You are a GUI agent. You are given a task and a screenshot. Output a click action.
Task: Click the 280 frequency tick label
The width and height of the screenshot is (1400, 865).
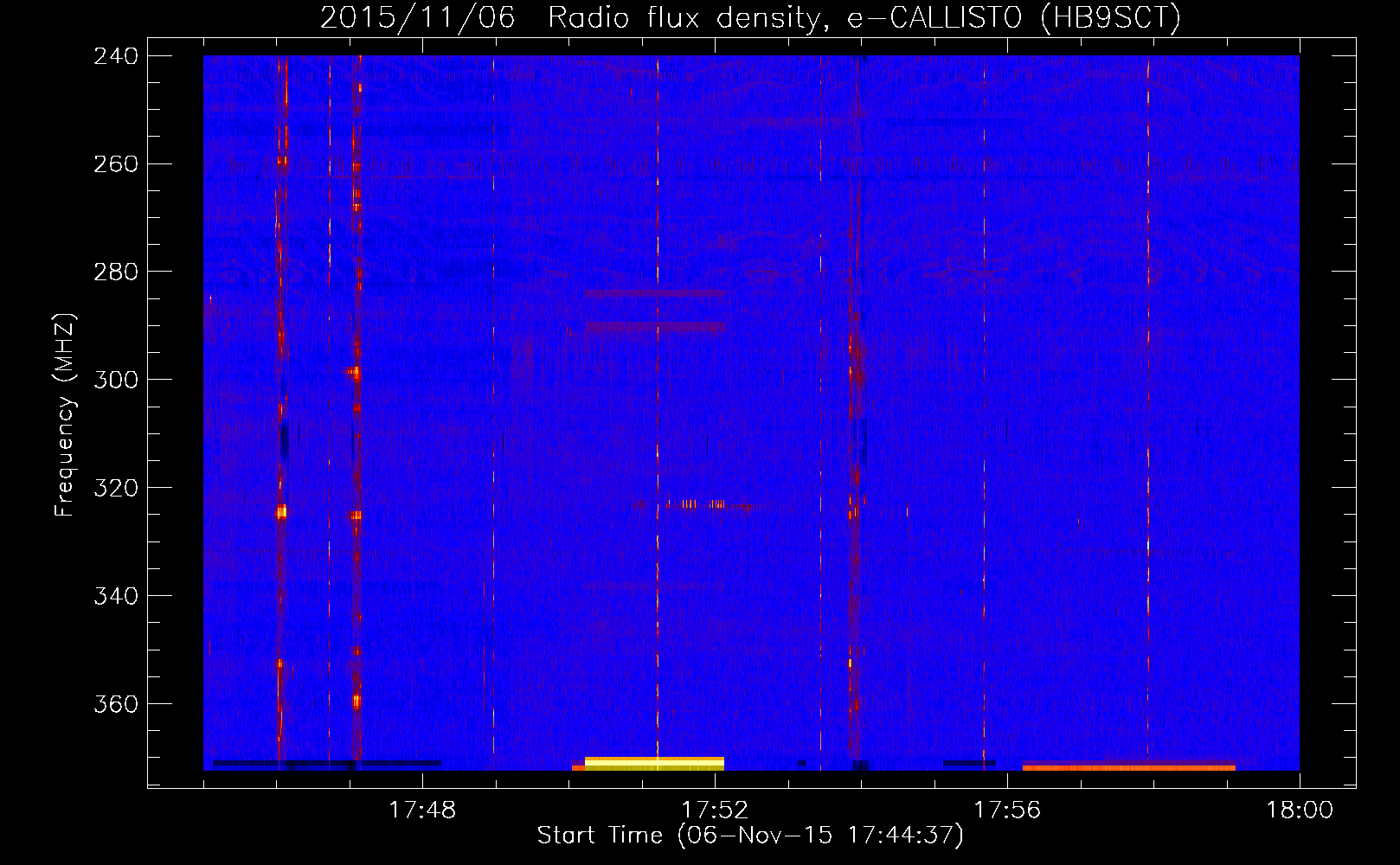[x=116, y=272]
